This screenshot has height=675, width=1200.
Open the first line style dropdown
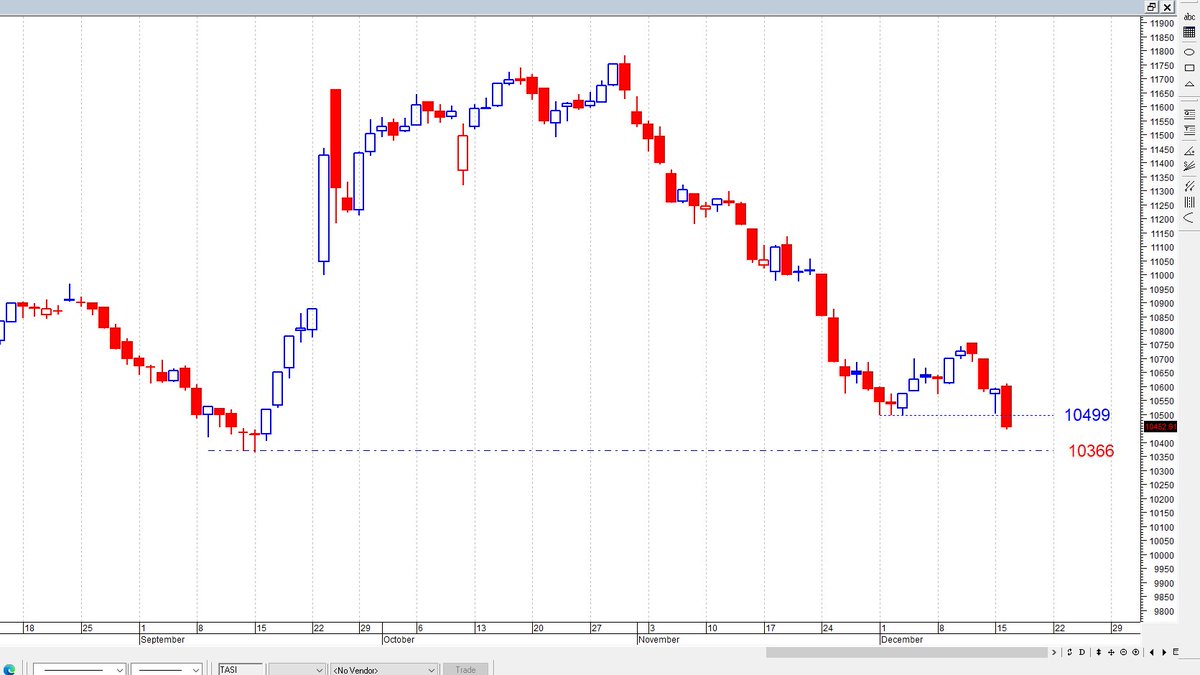tap(80, 669)
